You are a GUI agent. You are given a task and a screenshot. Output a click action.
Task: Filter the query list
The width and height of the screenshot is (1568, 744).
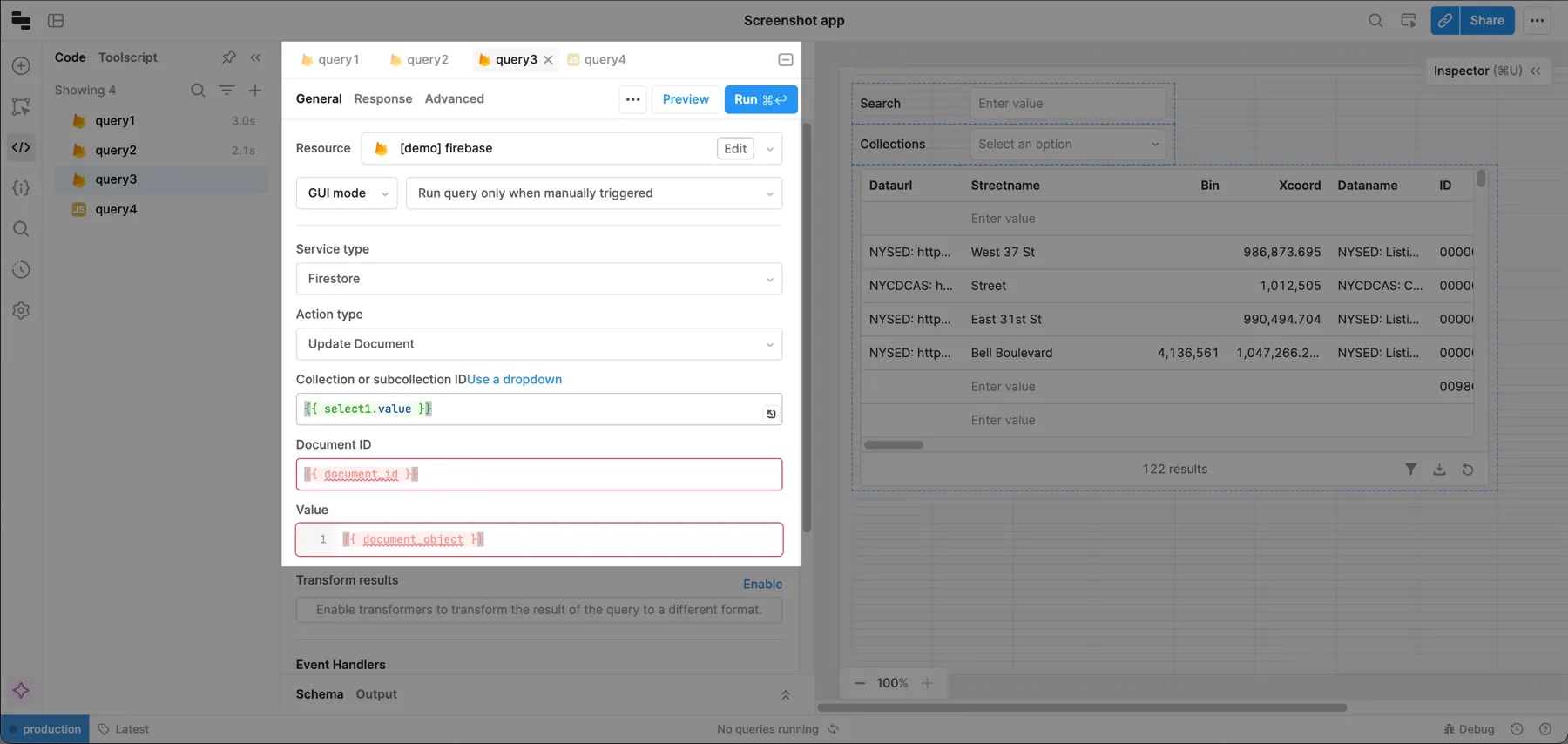(x=226, y=90)
